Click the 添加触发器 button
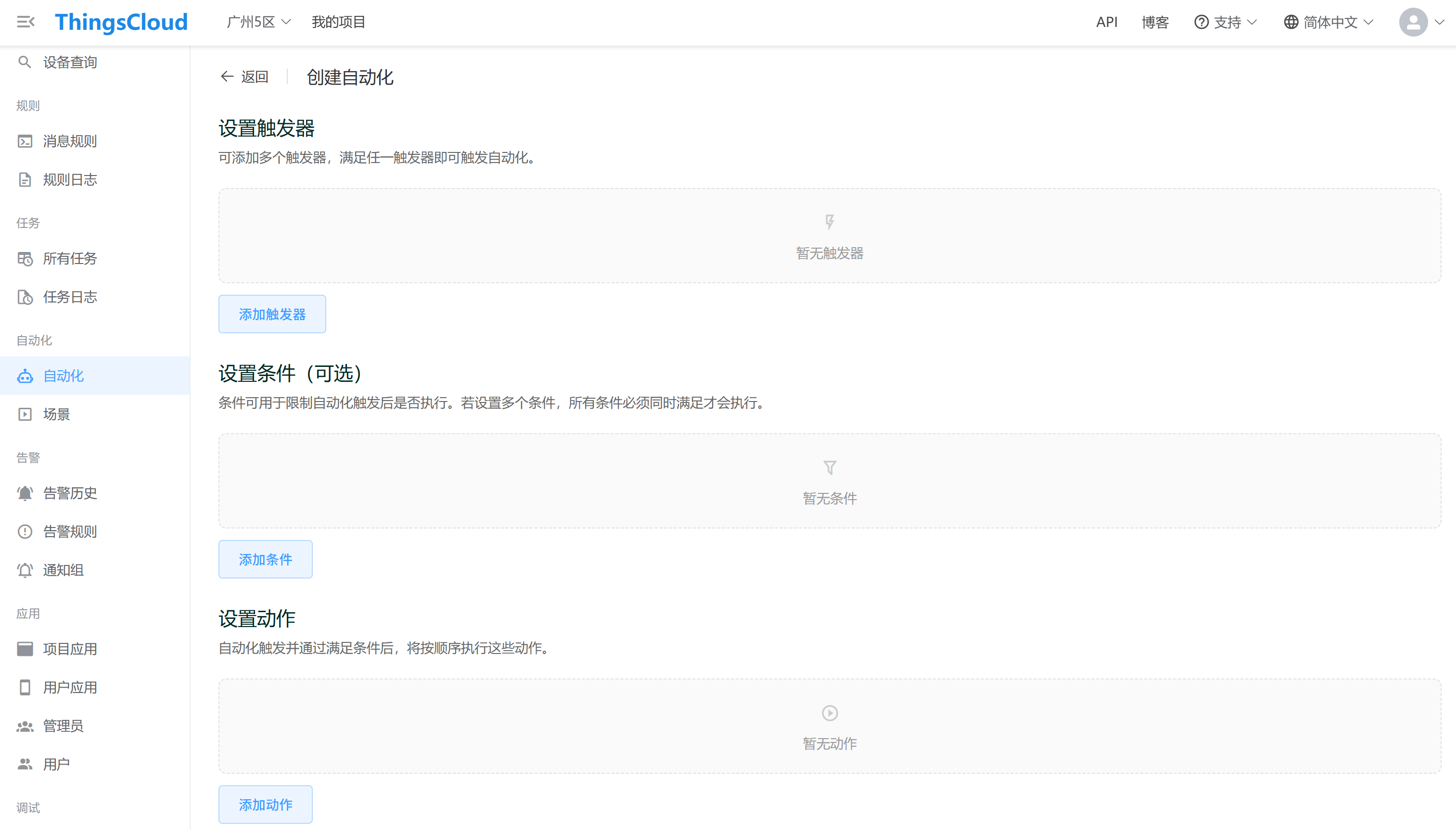 tap(272, 314)
